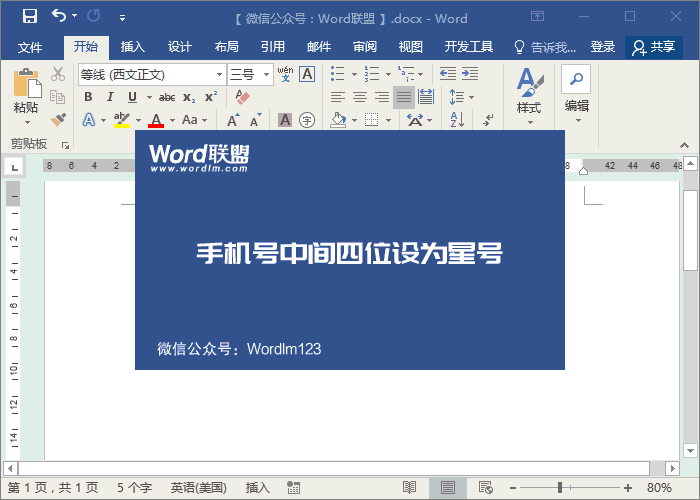Screen dimensions: 700x500
Task: Open the 剪贴板 clipboard pane launcher
Action: [x=65, y=145]
